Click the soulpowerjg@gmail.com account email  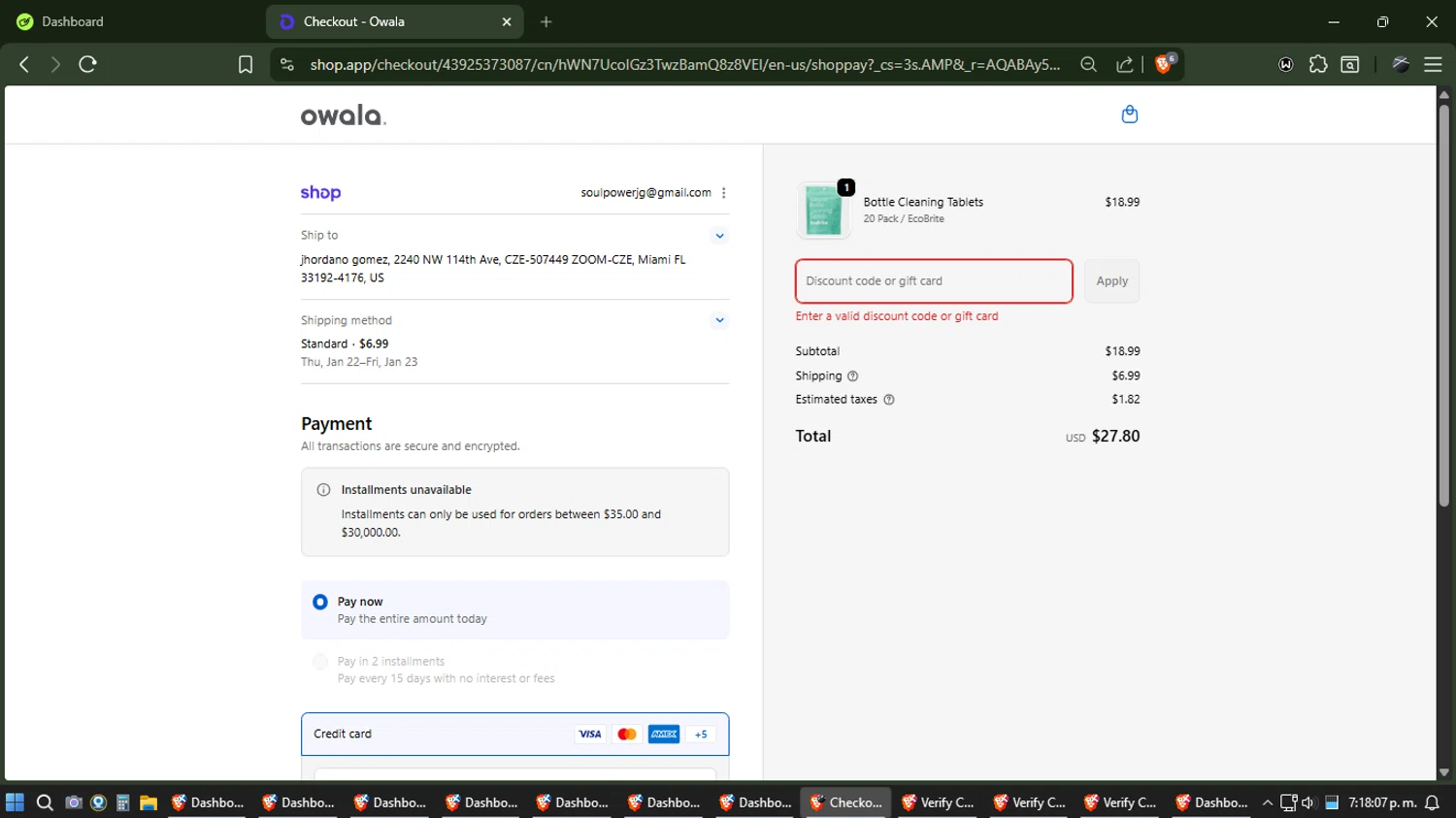pos(646,192)
